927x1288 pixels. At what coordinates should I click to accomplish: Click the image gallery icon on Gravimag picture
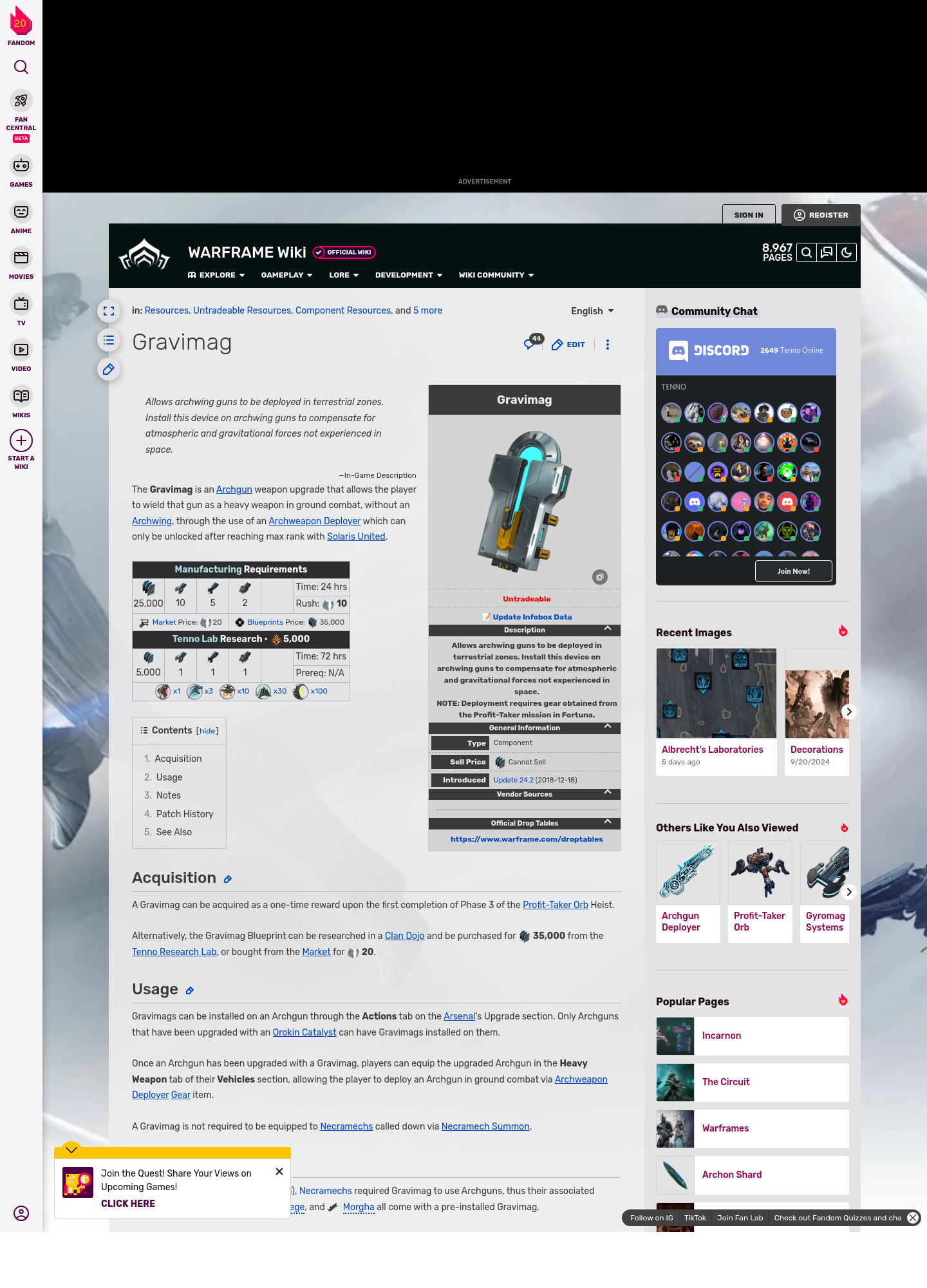pos(600,577)
